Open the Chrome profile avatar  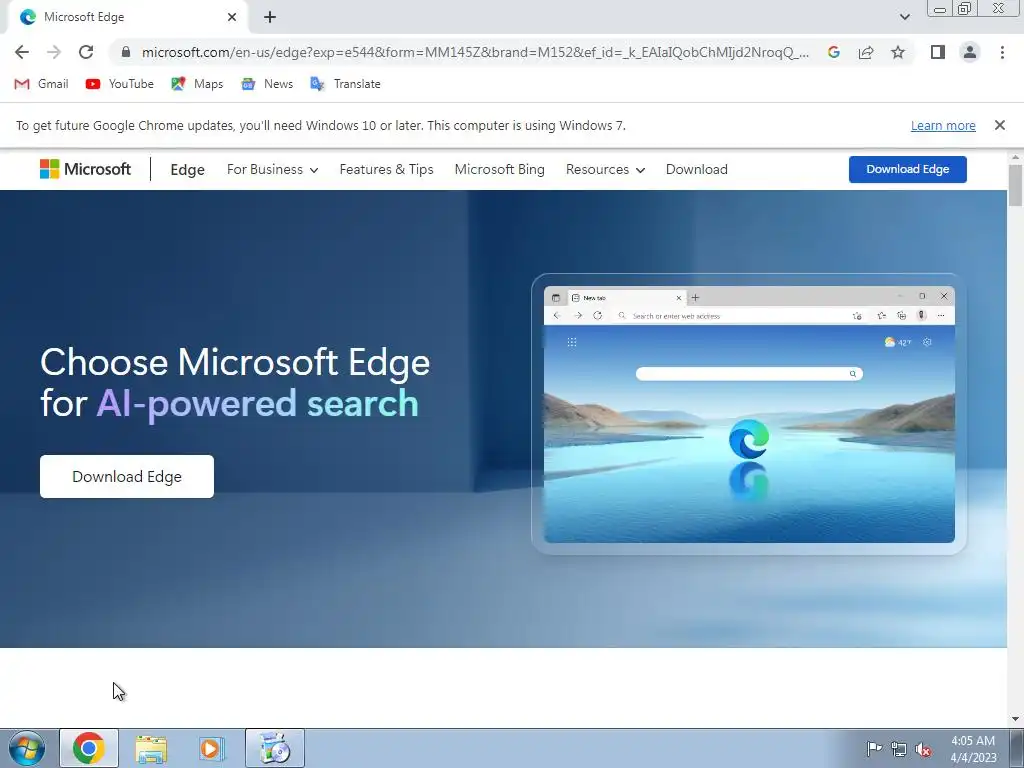coord(970,52)
